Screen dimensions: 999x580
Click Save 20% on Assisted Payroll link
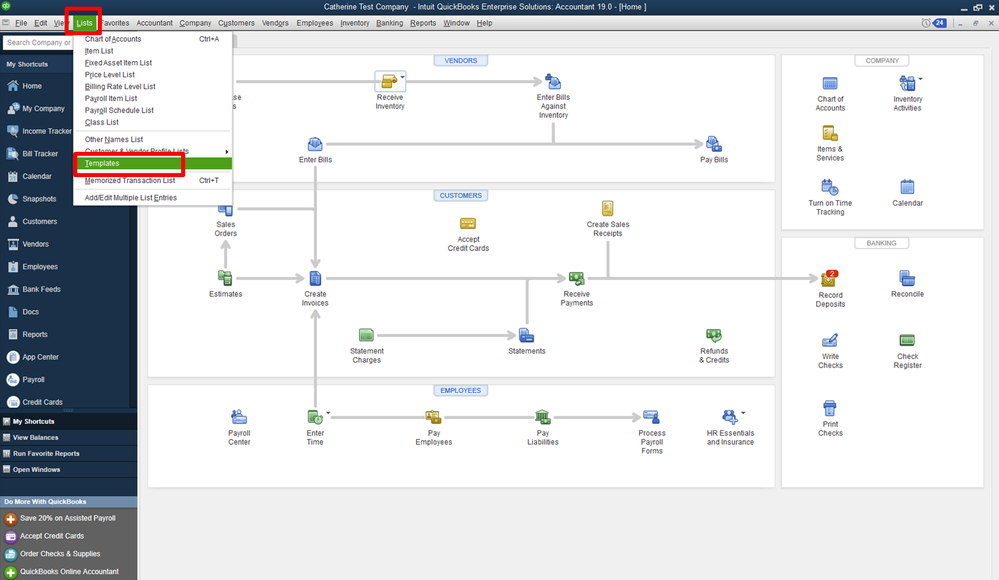pyautogui.click(x=68, y=518)
